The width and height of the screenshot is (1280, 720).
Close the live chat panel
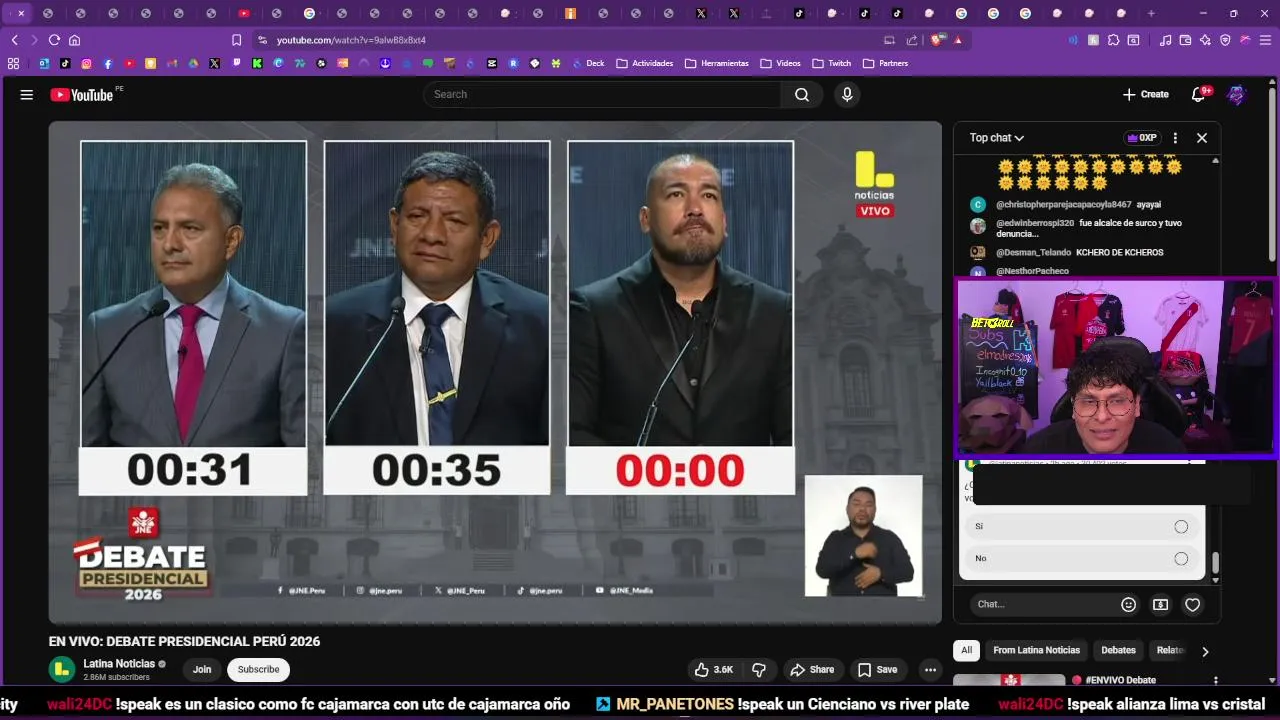coord(1202,138)
